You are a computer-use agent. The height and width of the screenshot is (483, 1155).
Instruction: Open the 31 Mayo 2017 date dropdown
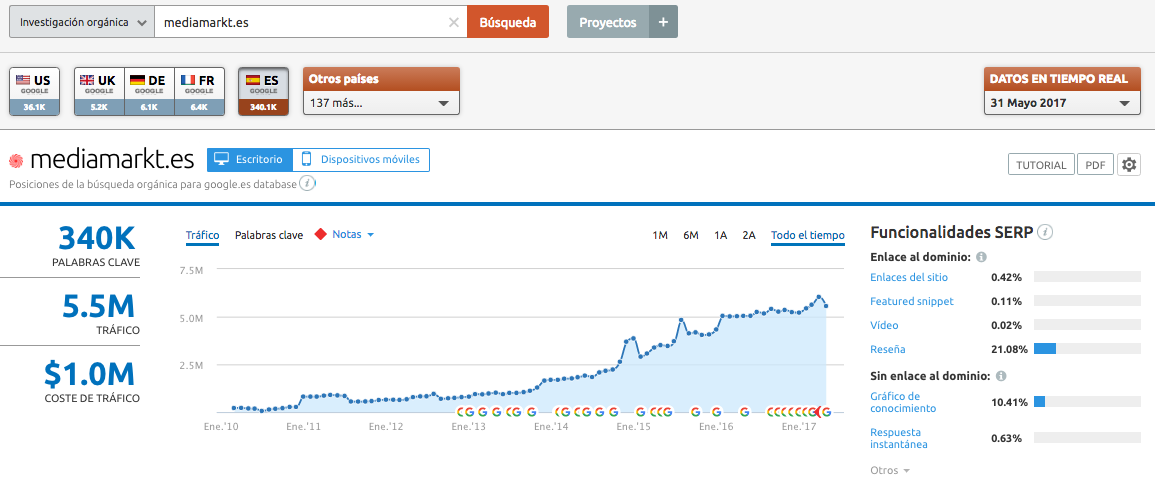click(1060, 103)
